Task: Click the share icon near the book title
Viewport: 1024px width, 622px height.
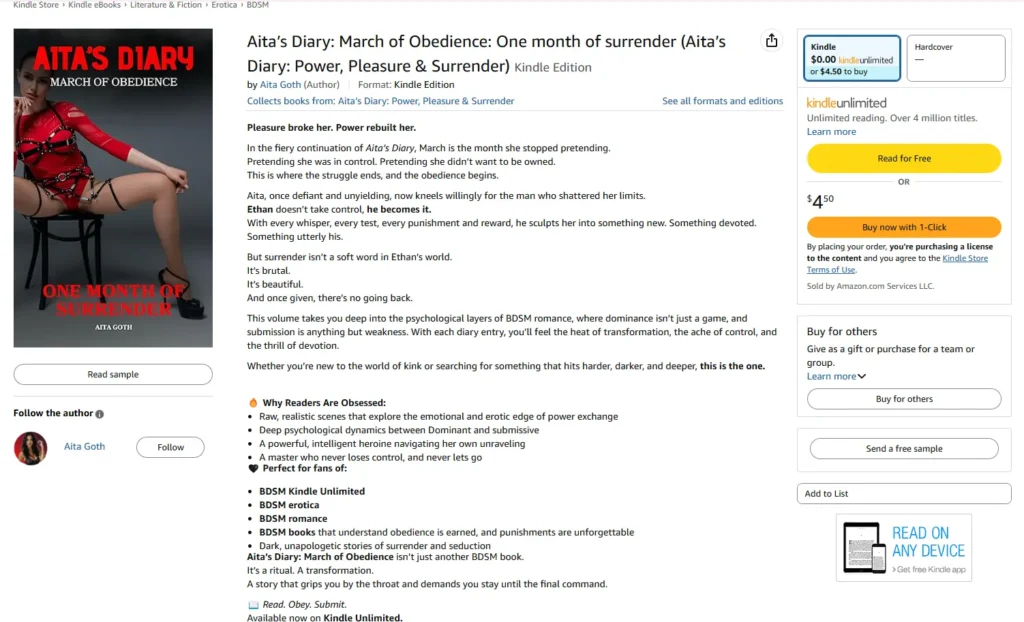Action: pos(771,40)
